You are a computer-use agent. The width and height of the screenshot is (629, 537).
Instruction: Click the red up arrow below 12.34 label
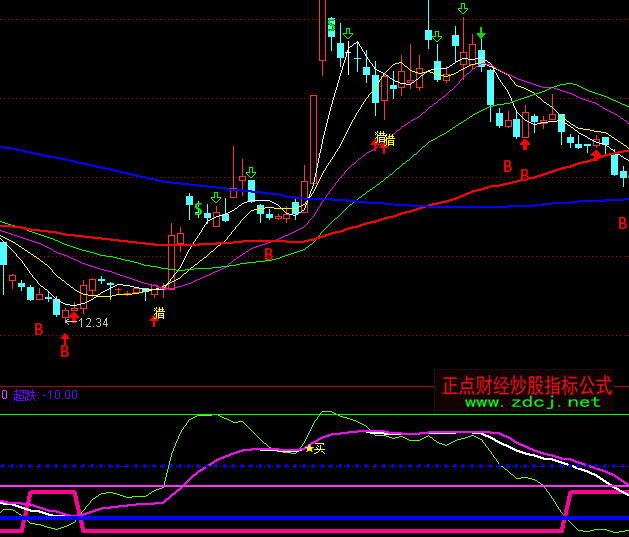tap(65, 341)
